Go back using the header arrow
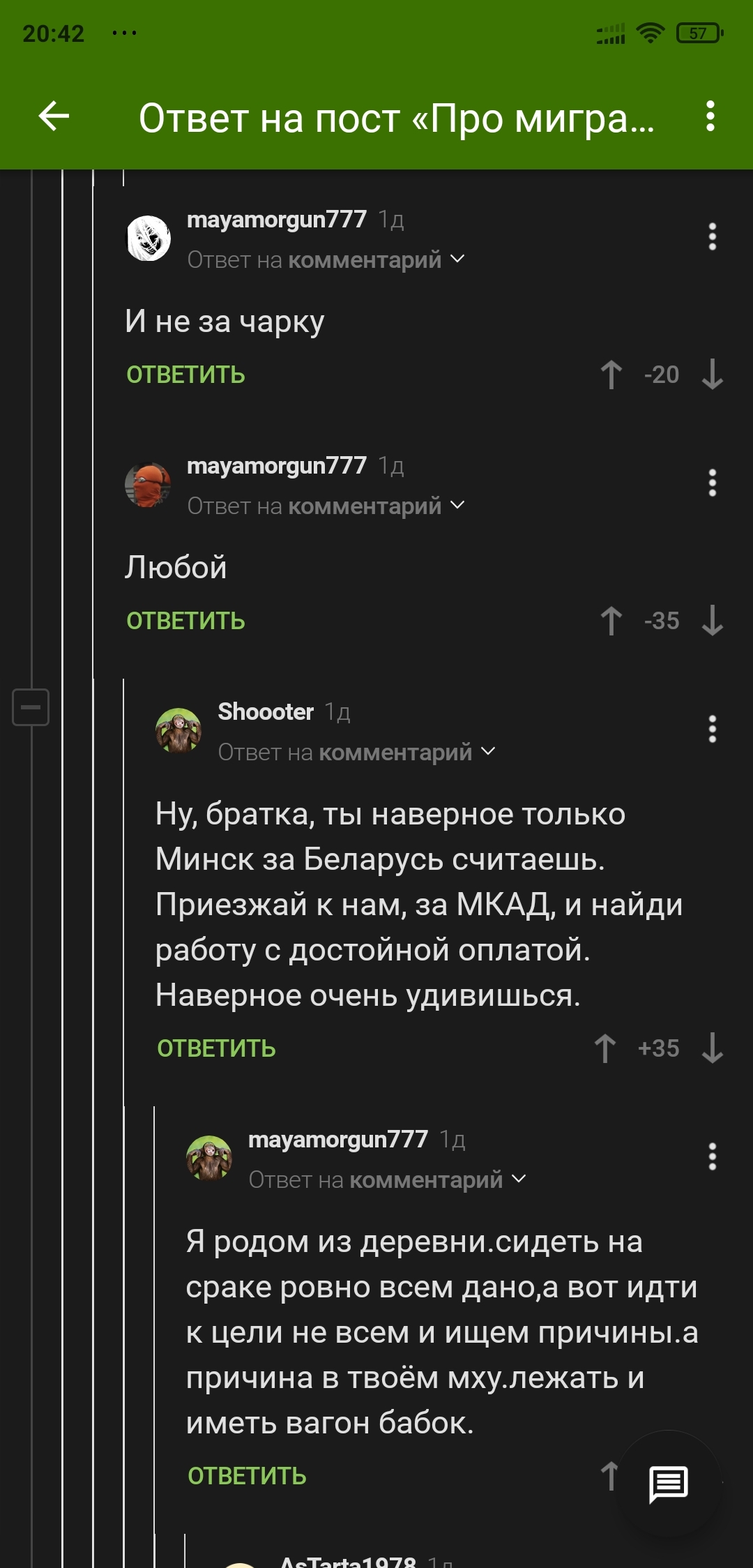Viewport: 753px width, 1568px height. tap(54, 116)
